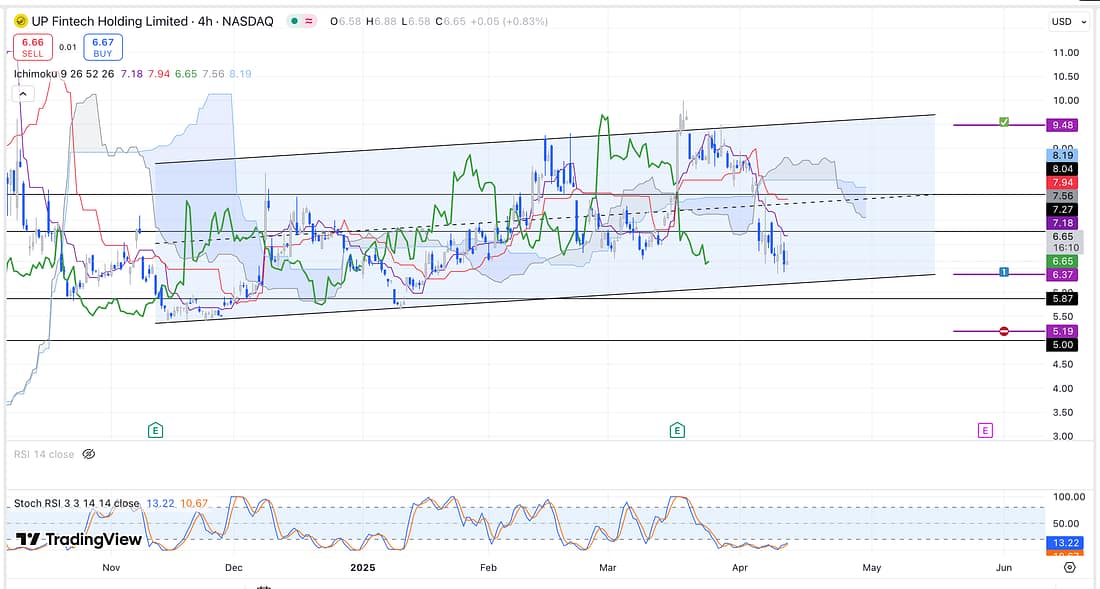
Task: Click the purple 9.48 price label
Action: [x=1063, y=125]
